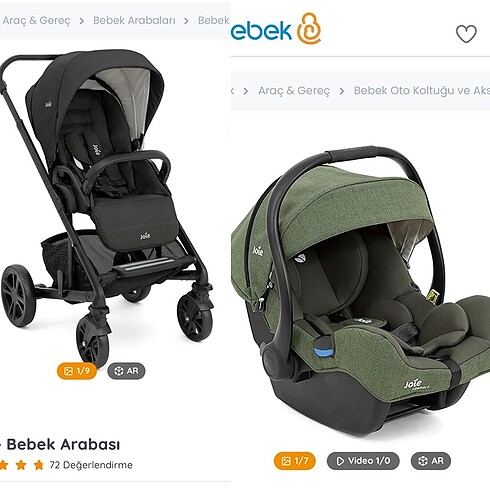Play the Video 1/0 badge
The image size is (490, 490).
363,461
